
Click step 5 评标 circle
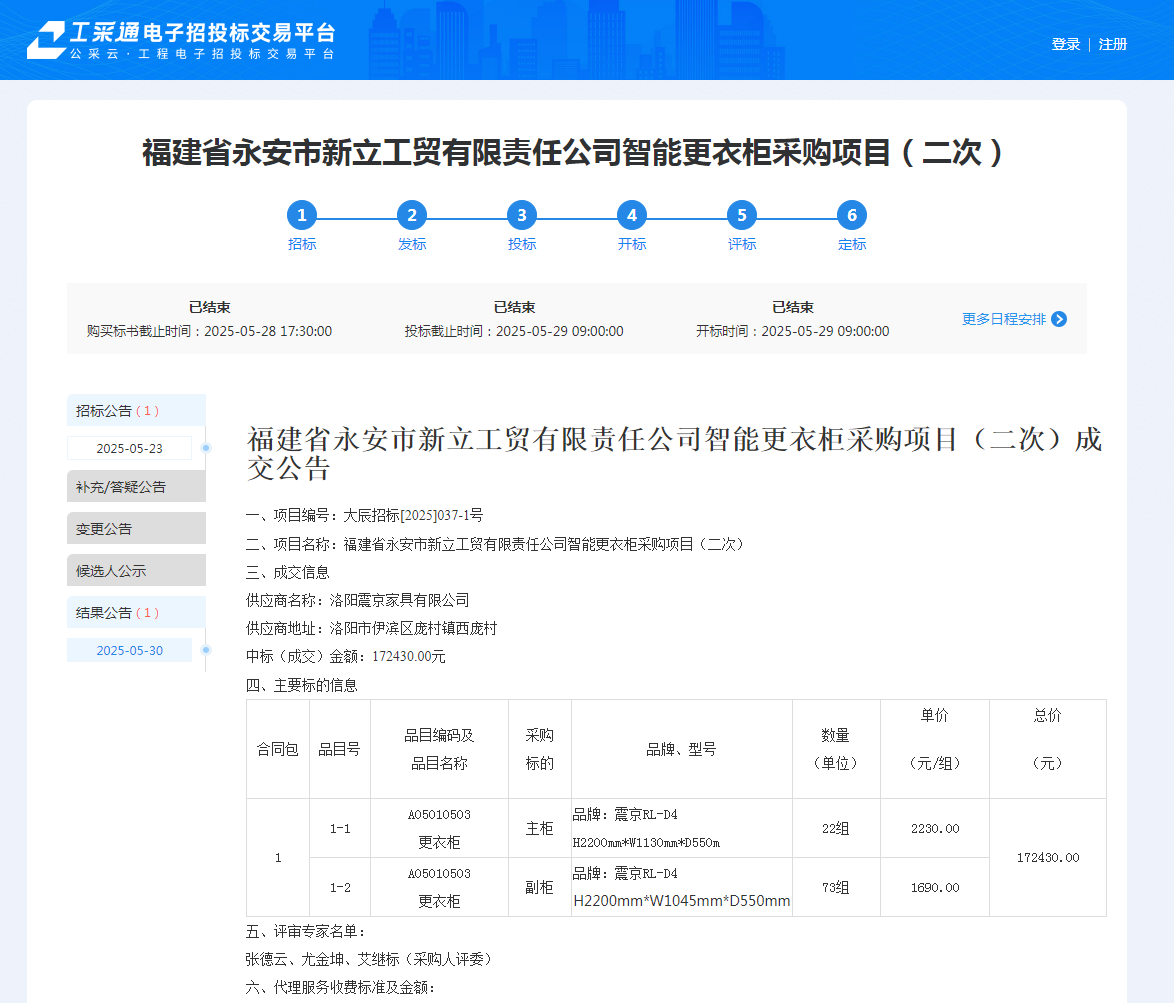coord(742,216)
